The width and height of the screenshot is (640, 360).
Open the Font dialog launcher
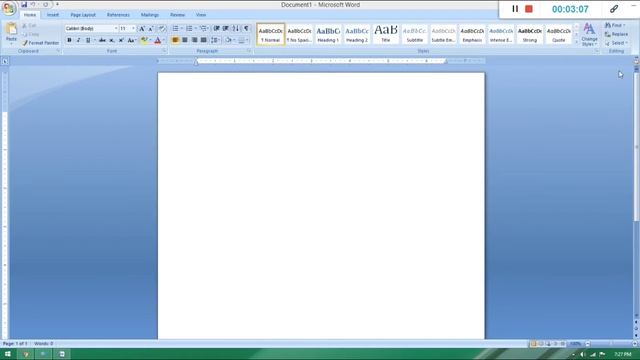(164, 51)
